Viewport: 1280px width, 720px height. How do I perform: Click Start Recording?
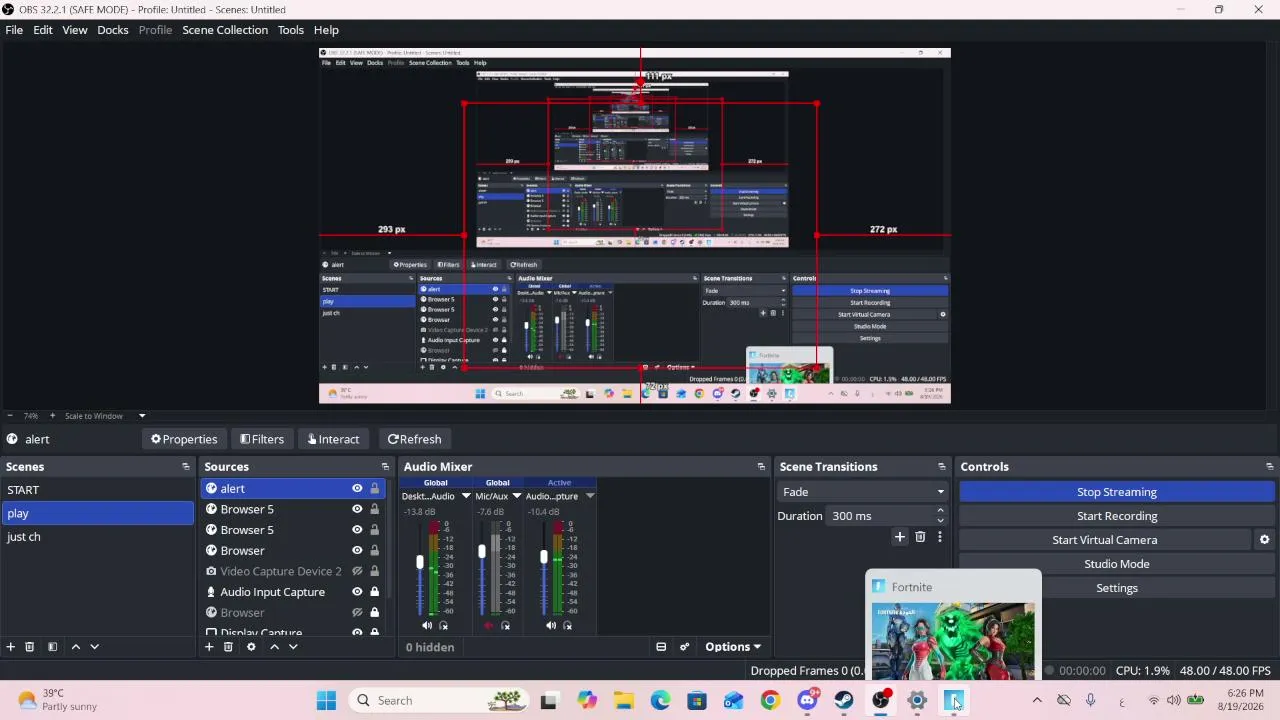(1117, 516)
